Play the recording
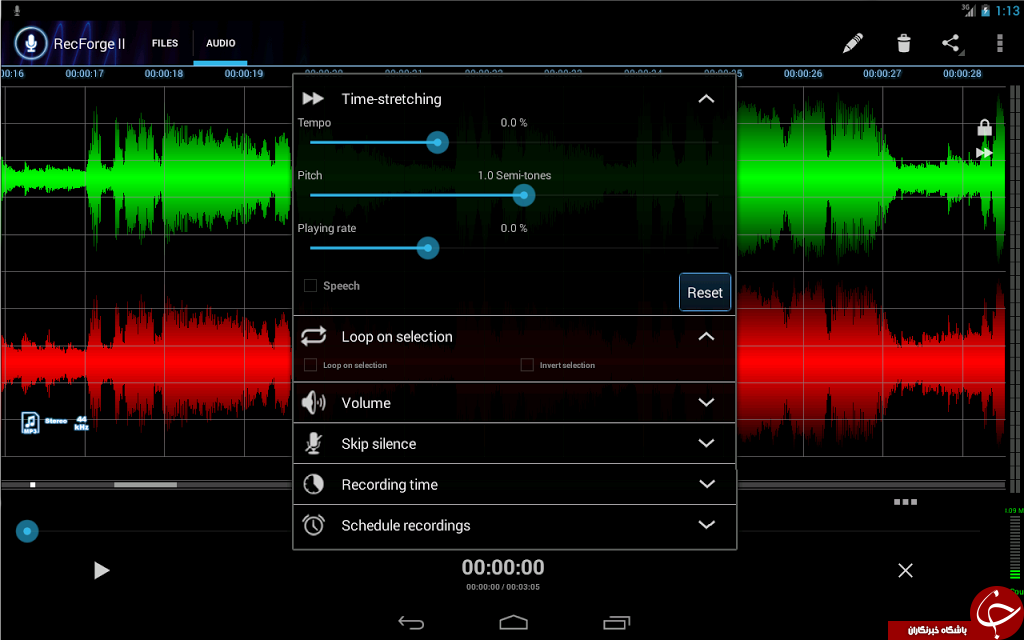1024x640 pixels. 101,571
